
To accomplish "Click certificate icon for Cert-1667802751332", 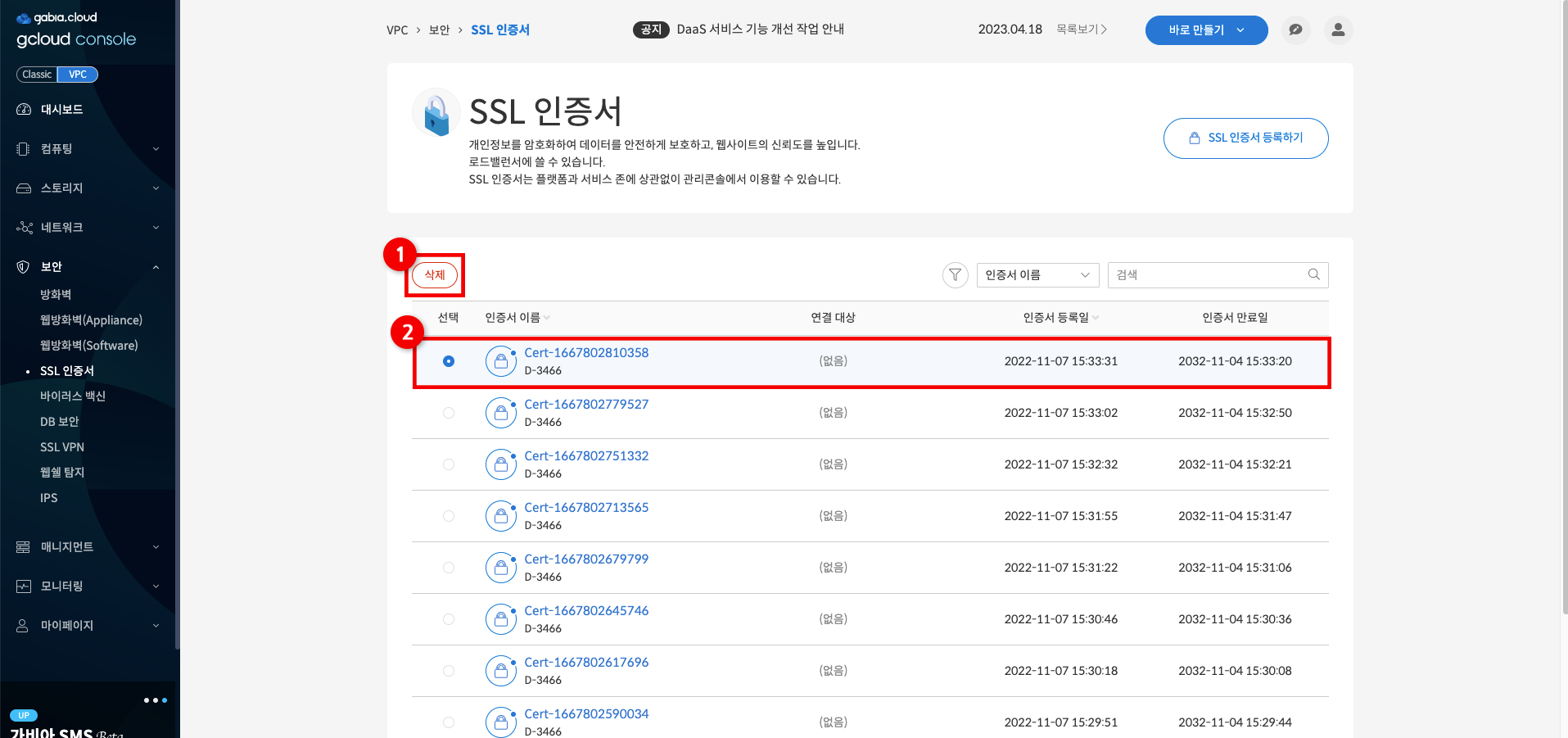I will click(501, 464).
